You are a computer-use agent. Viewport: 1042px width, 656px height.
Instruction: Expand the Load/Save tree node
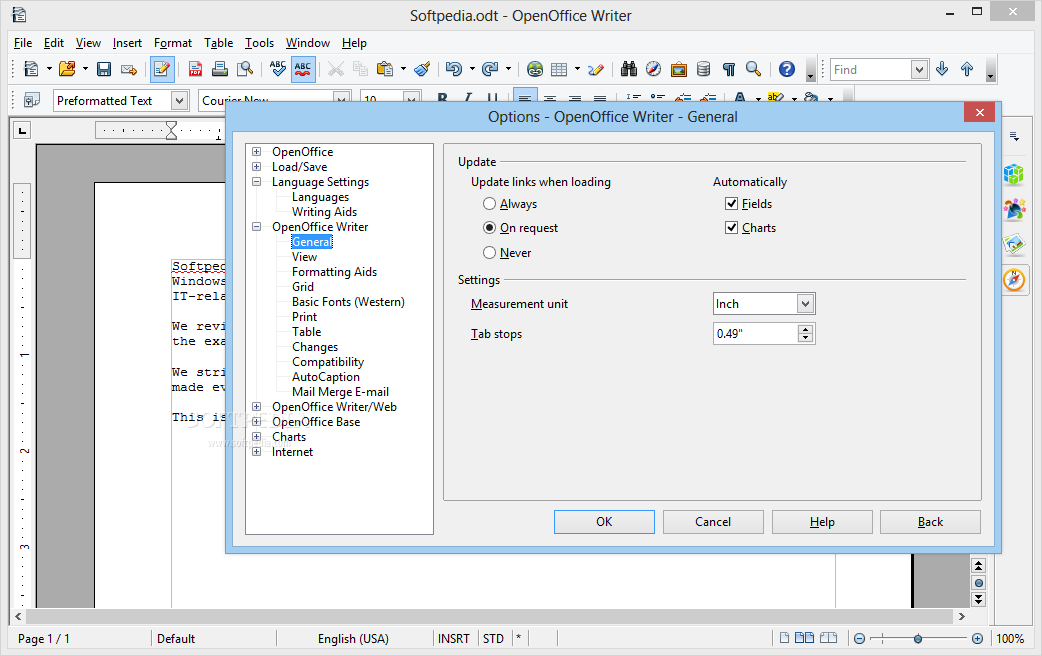(257, 167)
